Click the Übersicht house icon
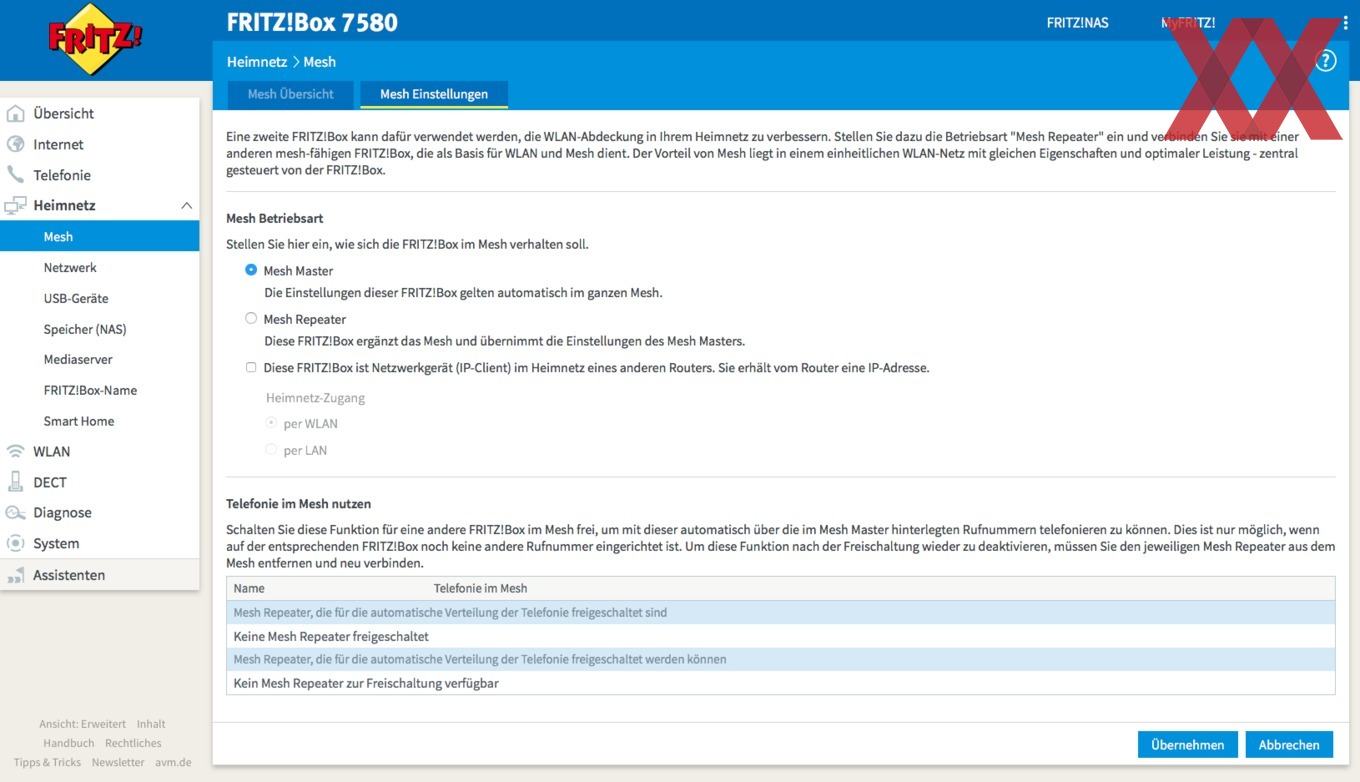The image size is (1360, 782). tap(15, 113)
